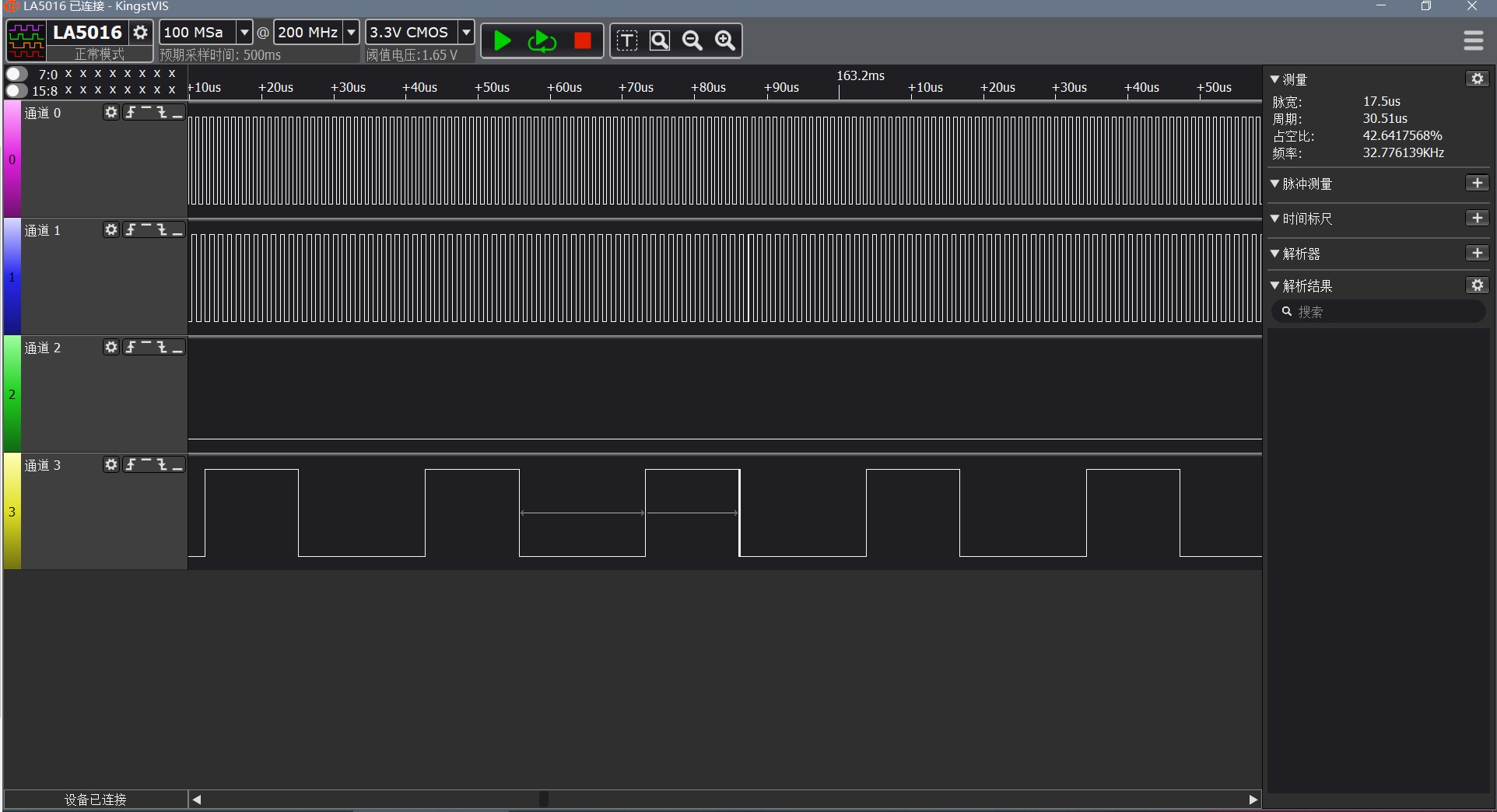1497x812 pixels.
Task: Collapse the 解析结果 section
Action: point(1274,285)
